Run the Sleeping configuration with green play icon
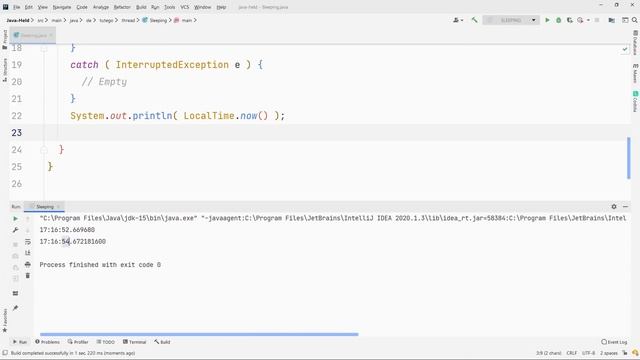 pos(547,20)
